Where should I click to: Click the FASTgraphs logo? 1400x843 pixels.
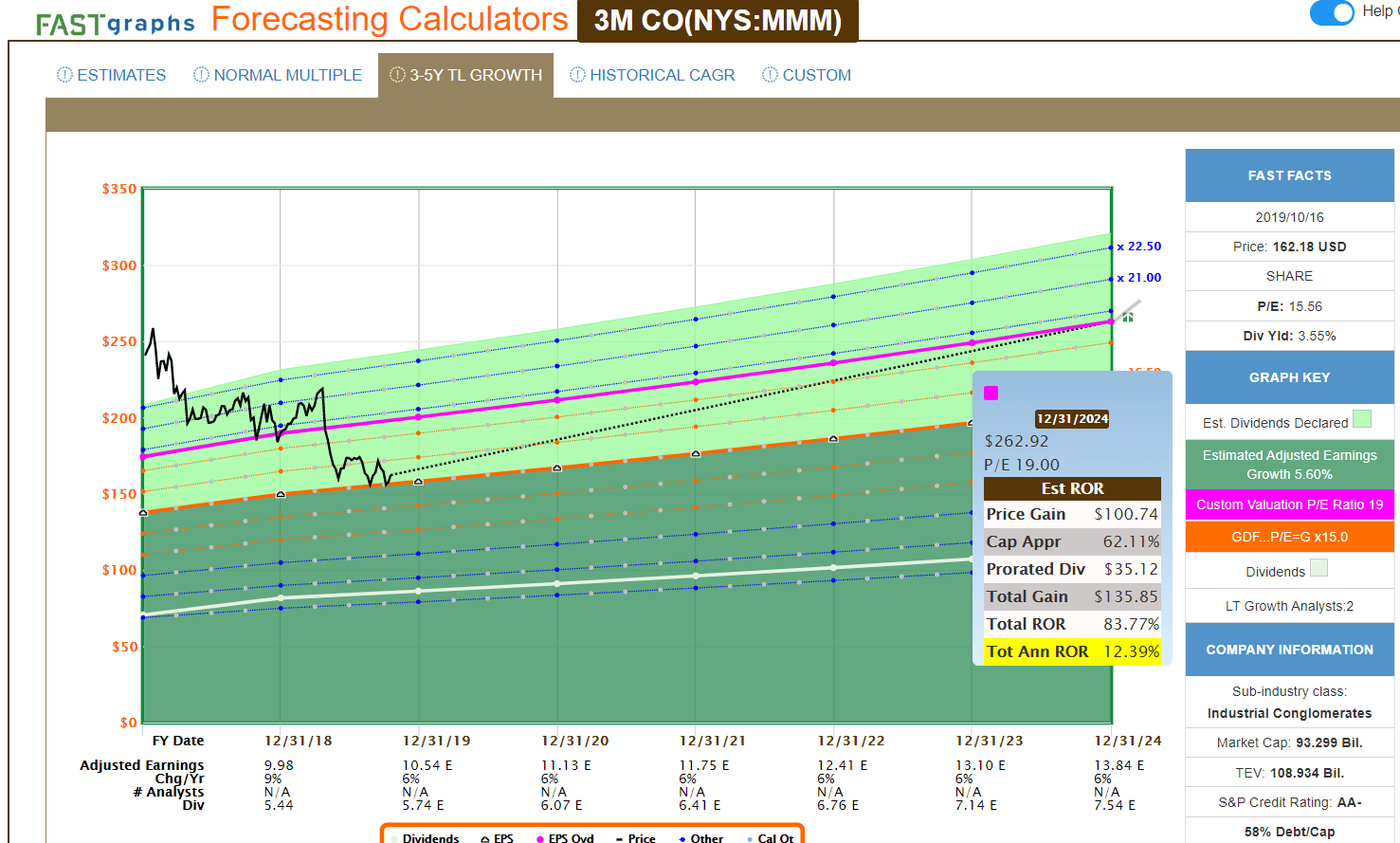[115, 23]
